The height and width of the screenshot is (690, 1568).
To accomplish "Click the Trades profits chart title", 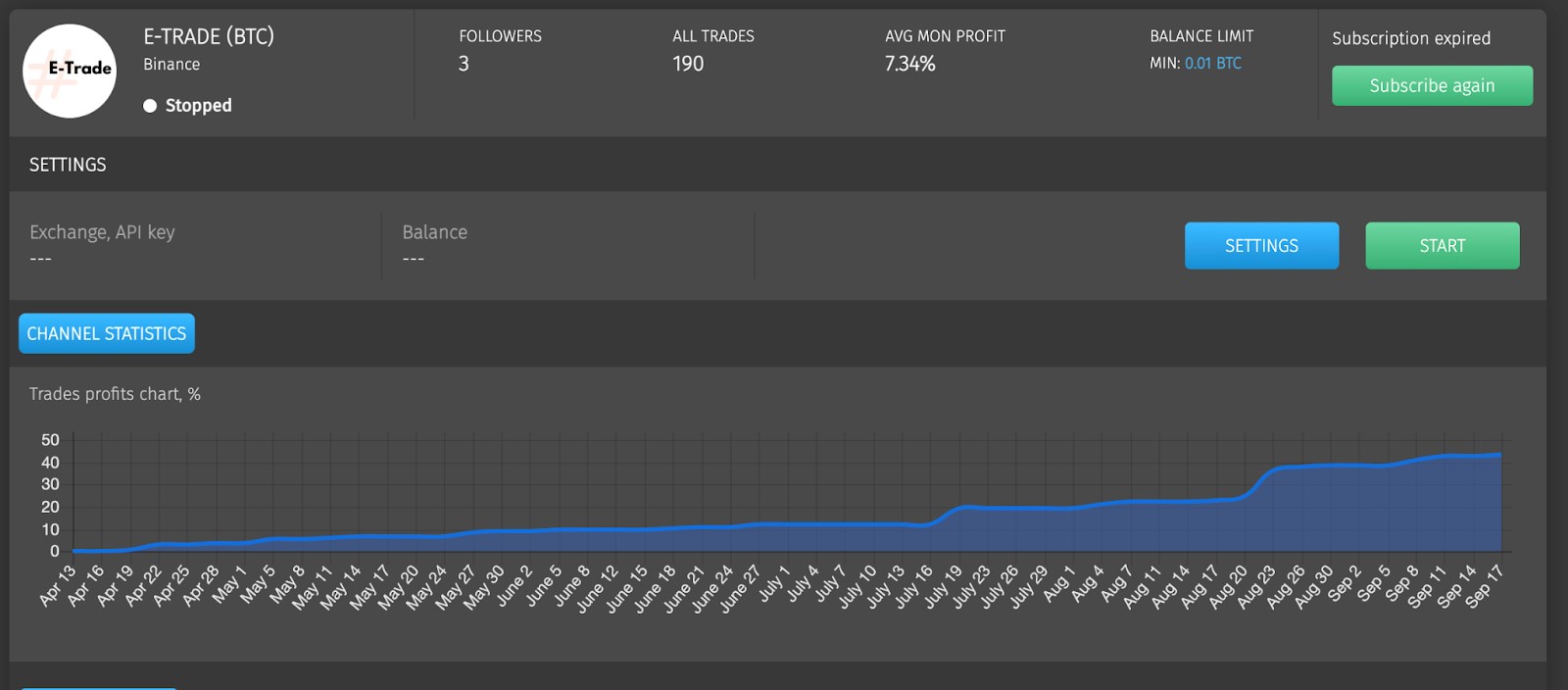I will click(115, 394).
